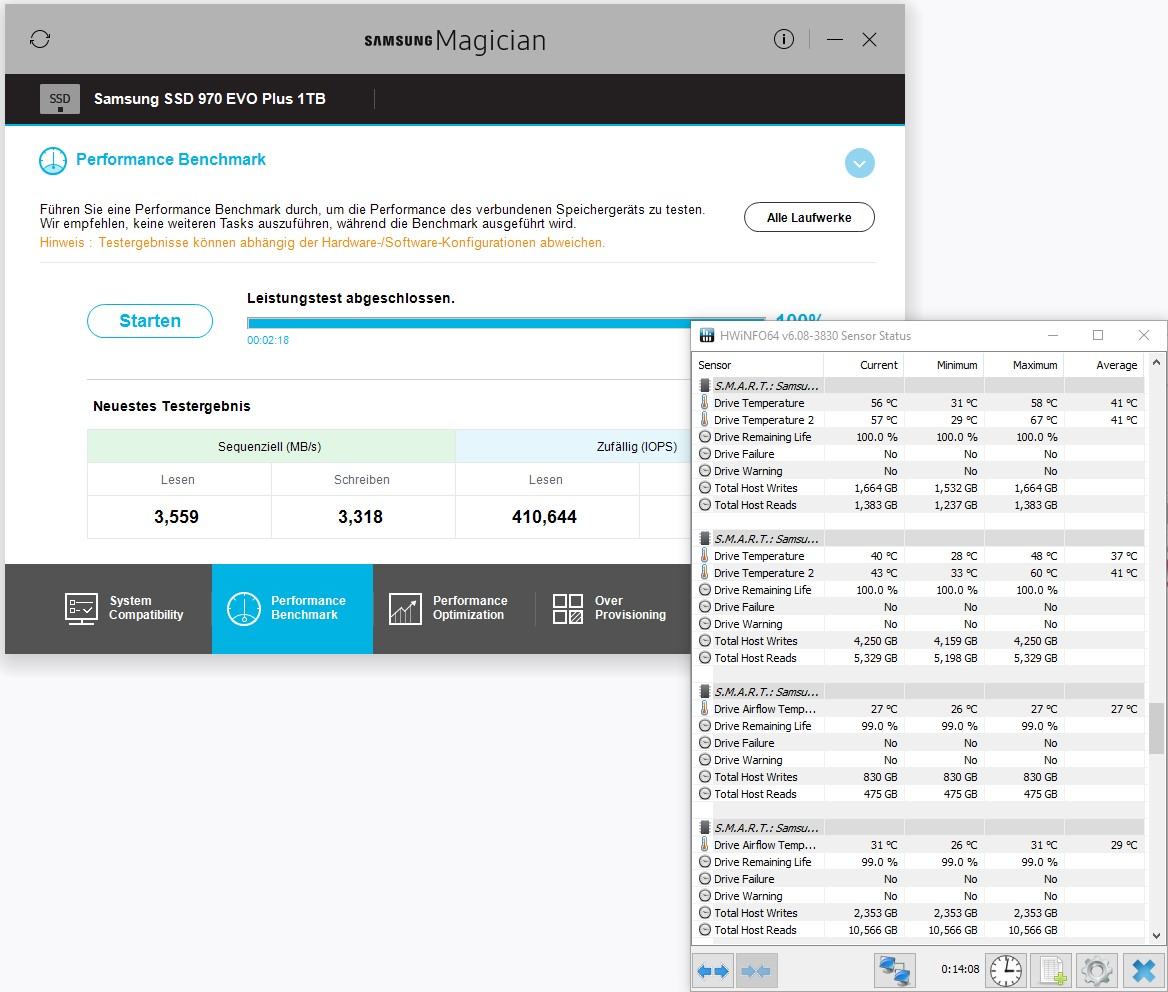Select Total Host Writes row with 4,250 GB

[918, 641]
